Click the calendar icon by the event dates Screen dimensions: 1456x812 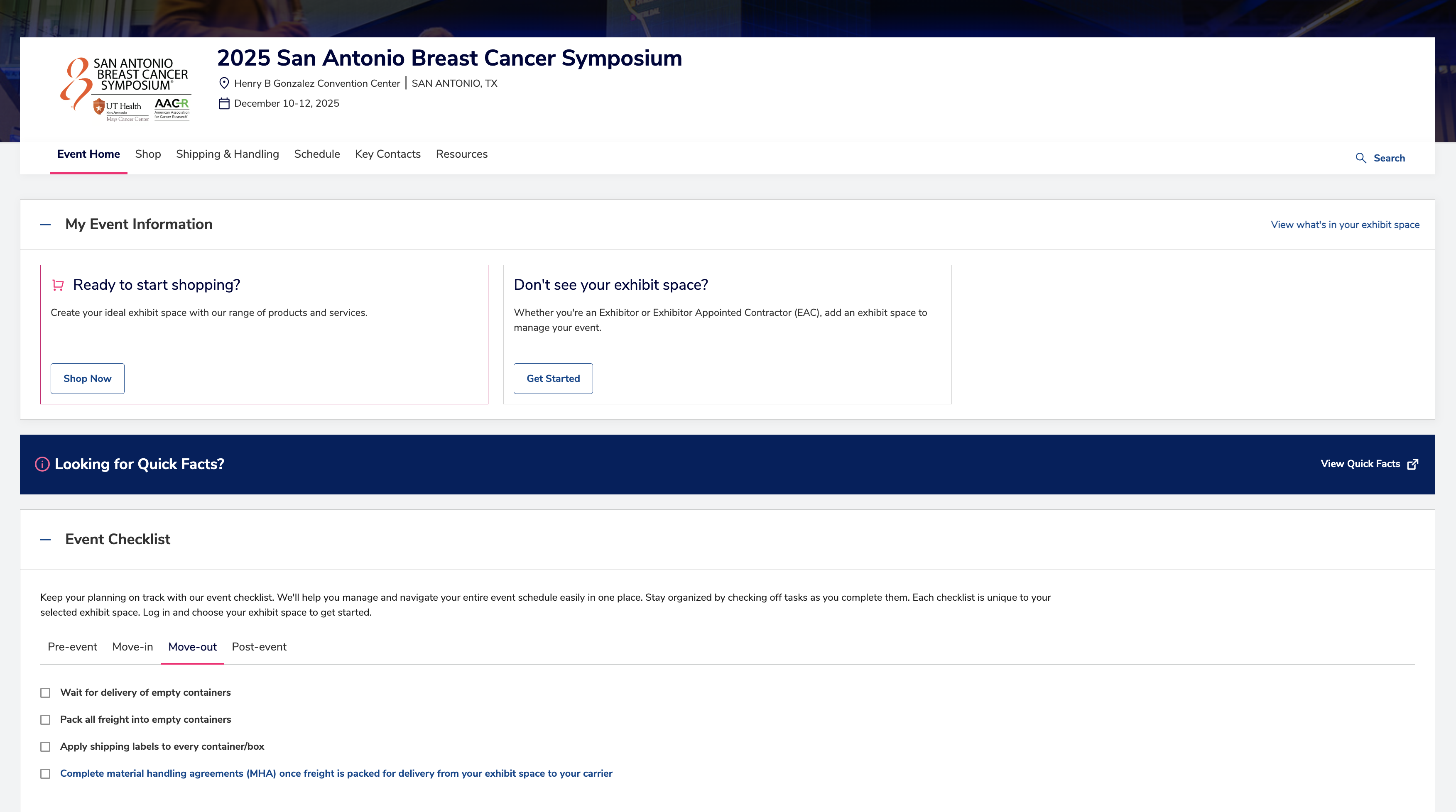(x=224, y=103)
